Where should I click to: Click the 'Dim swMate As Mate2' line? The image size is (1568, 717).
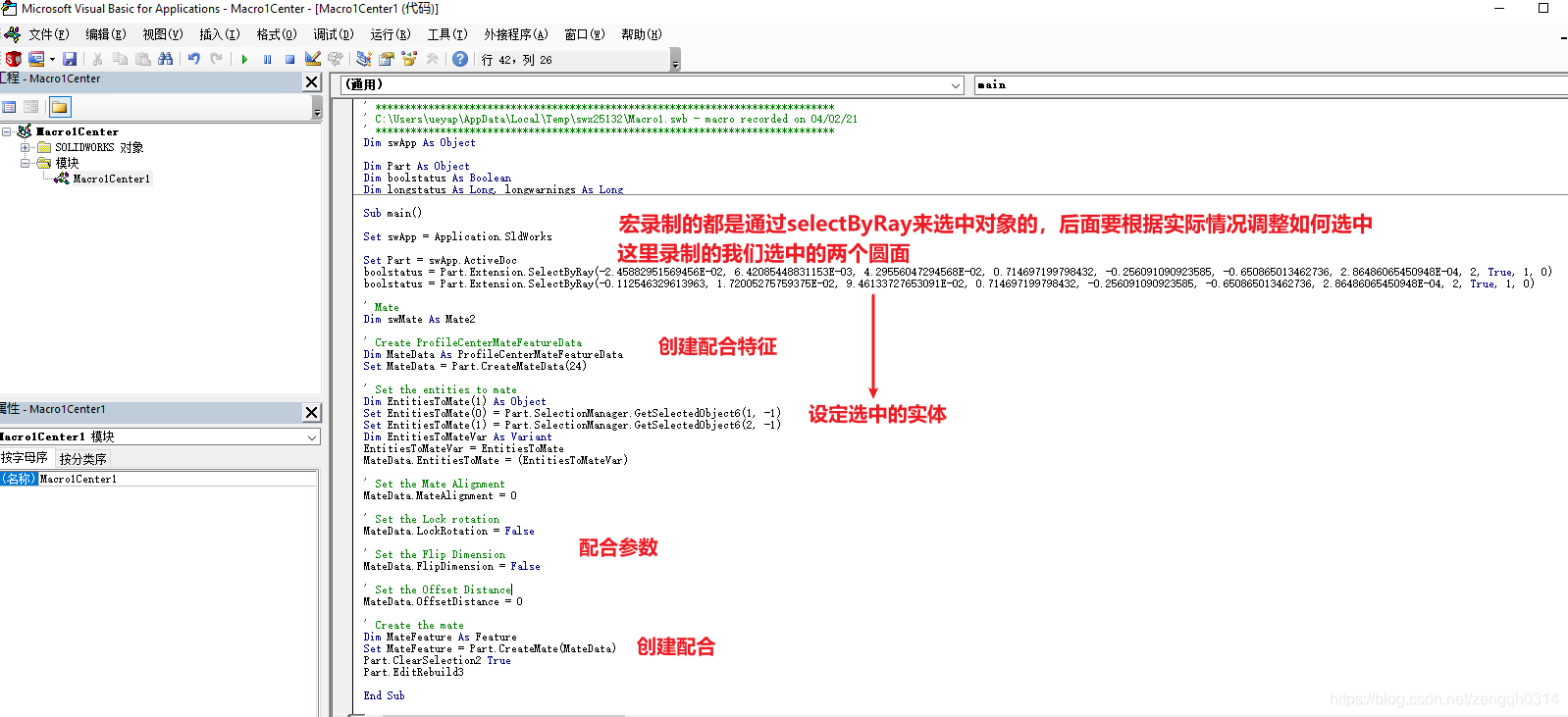419,319
